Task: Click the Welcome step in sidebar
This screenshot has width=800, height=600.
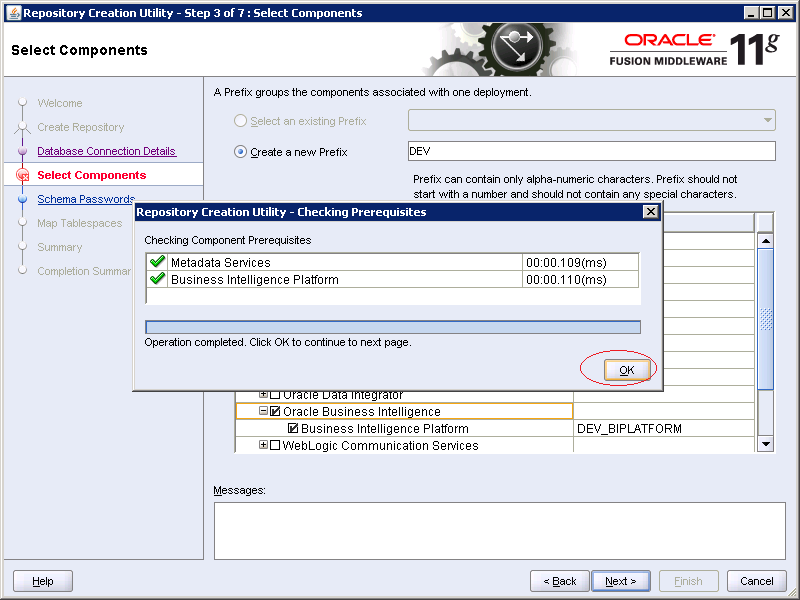Action: 60,103
